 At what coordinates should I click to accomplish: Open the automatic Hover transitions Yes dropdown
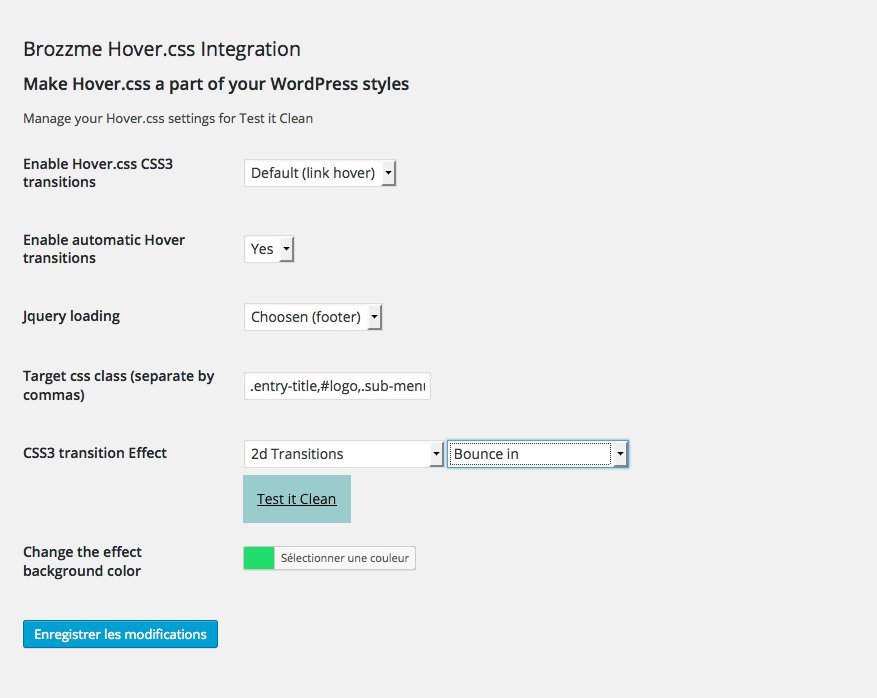269,249
